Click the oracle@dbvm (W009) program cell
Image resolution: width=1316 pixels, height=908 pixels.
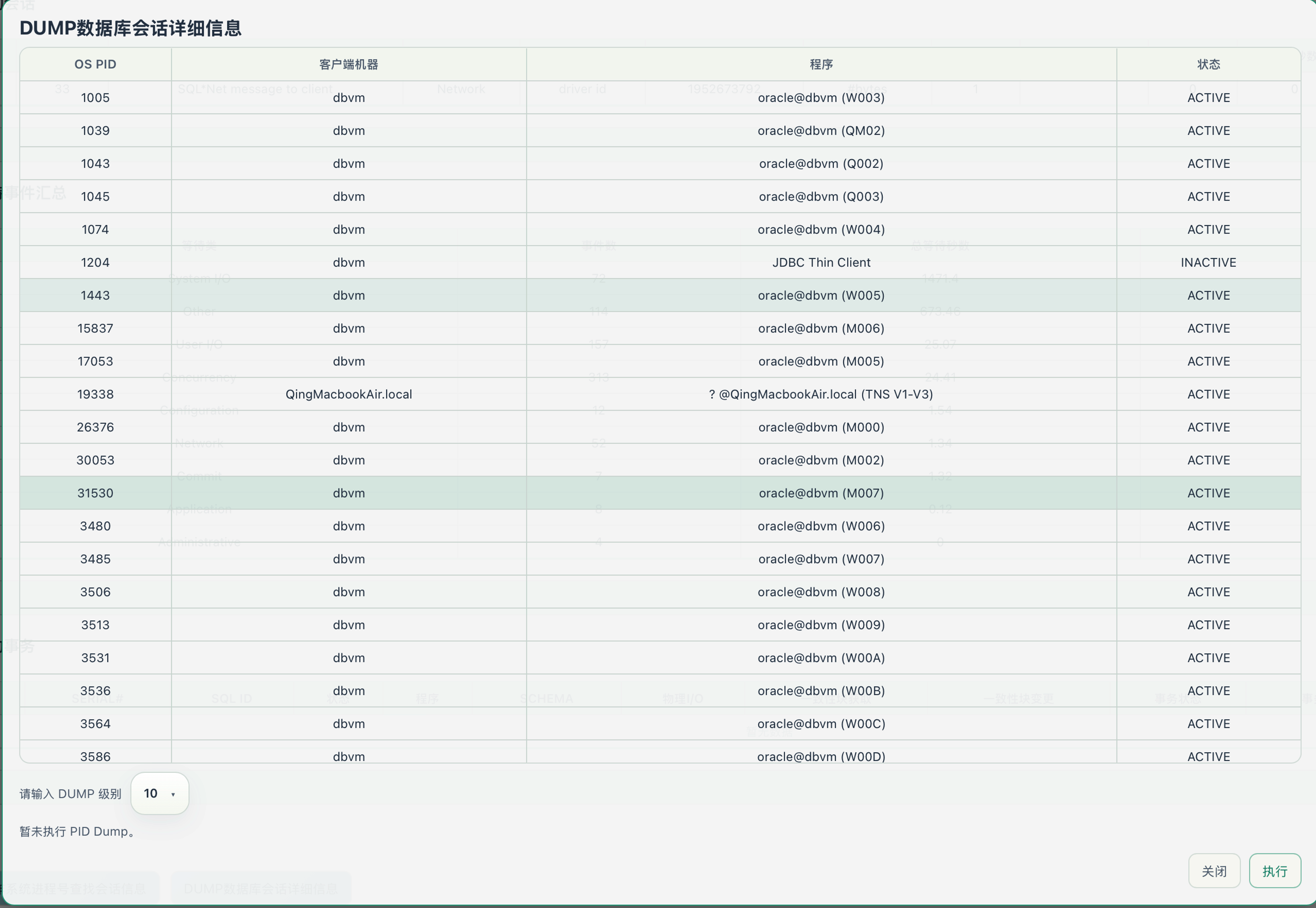tap(821, 625)
